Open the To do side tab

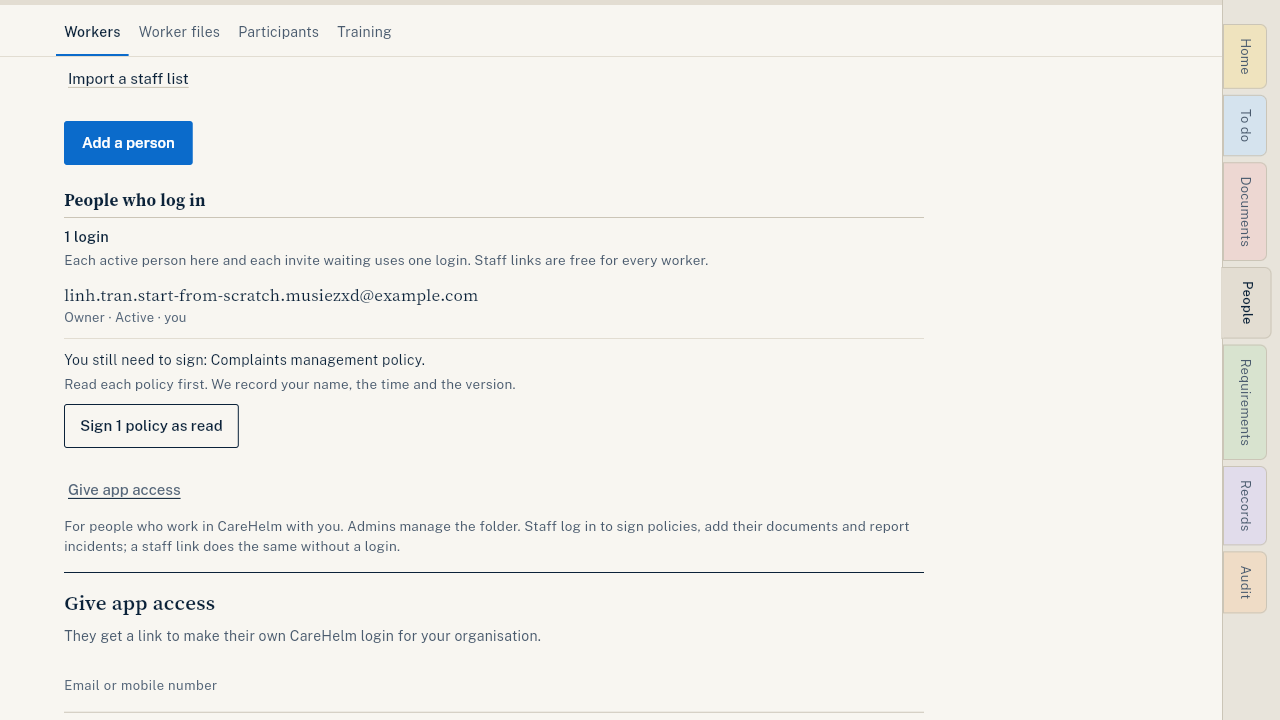(1245, 126)
